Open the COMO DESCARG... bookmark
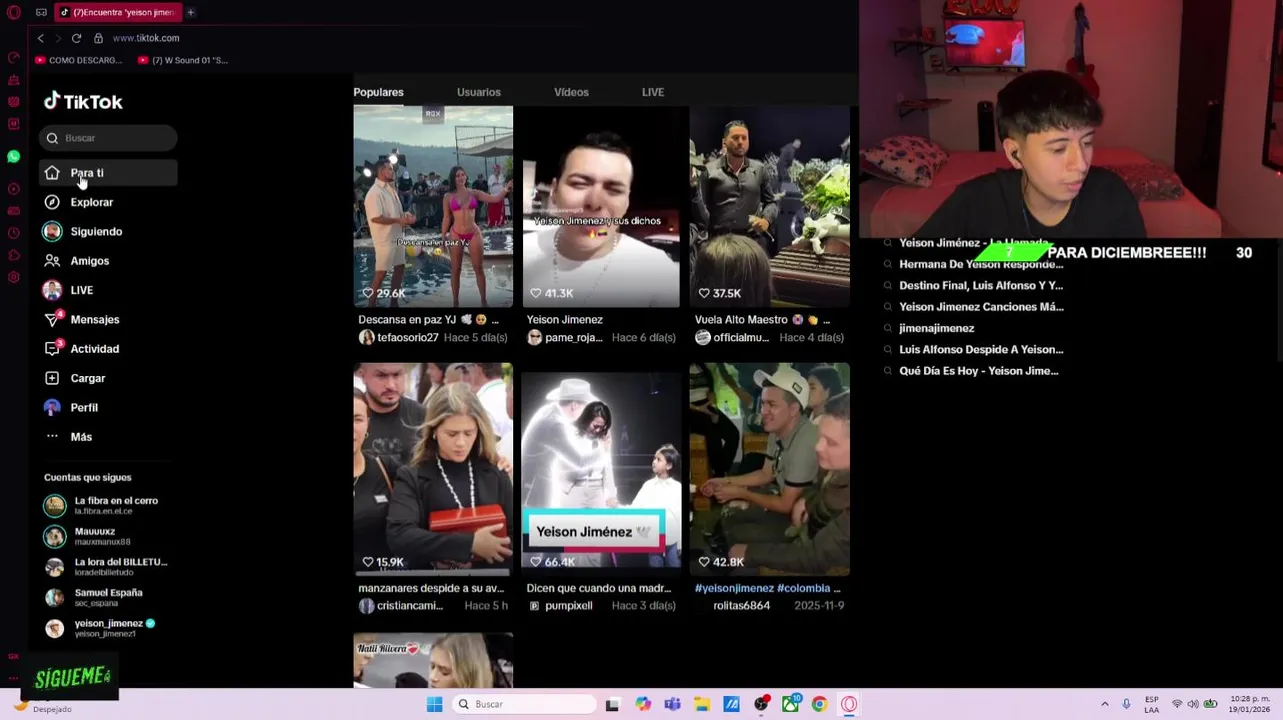1283x720 pixels. coord(79,60)
